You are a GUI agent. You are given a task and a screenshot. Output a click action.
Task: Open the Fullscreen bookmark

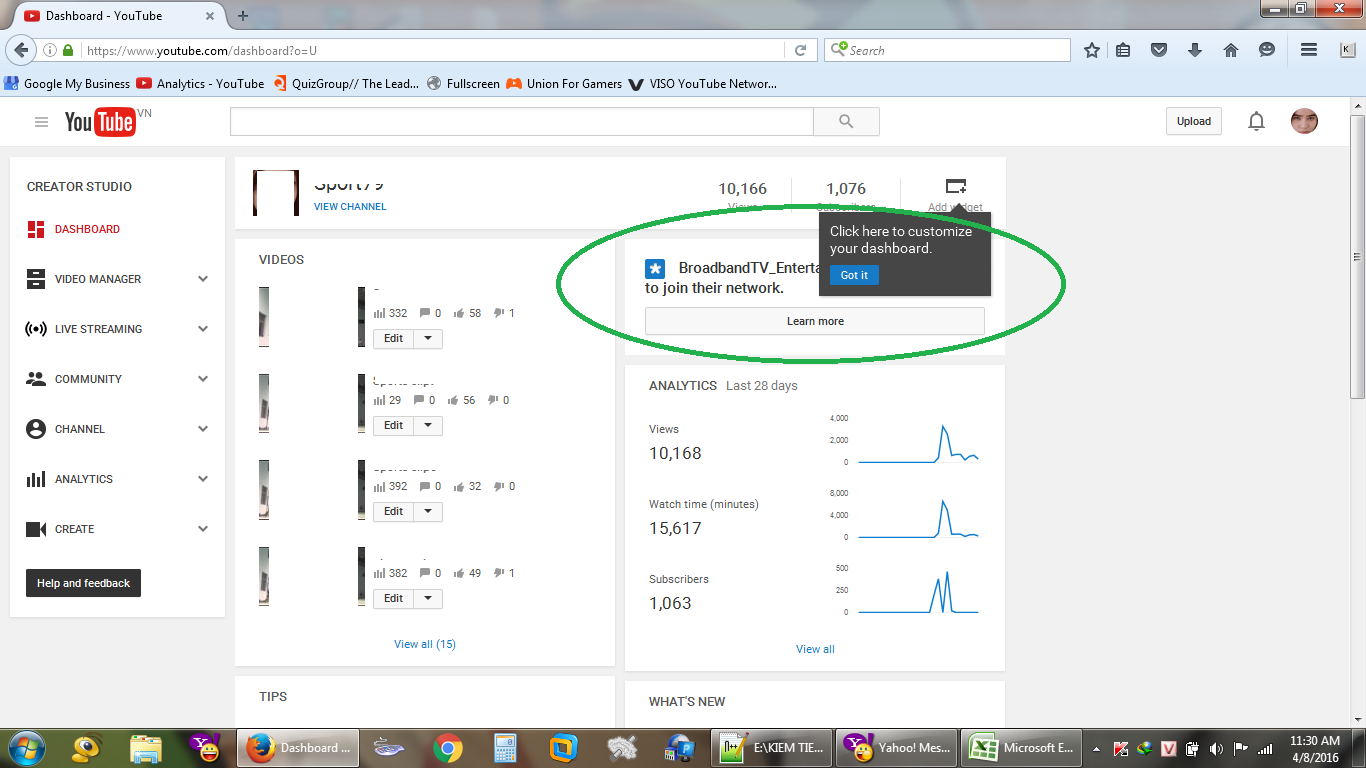coord(463,84)
